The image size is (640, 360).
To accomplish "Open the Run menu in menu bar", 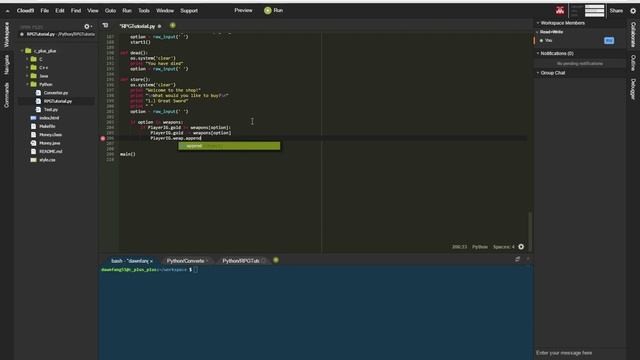I will pyautogui.click(x=127, y=11).
